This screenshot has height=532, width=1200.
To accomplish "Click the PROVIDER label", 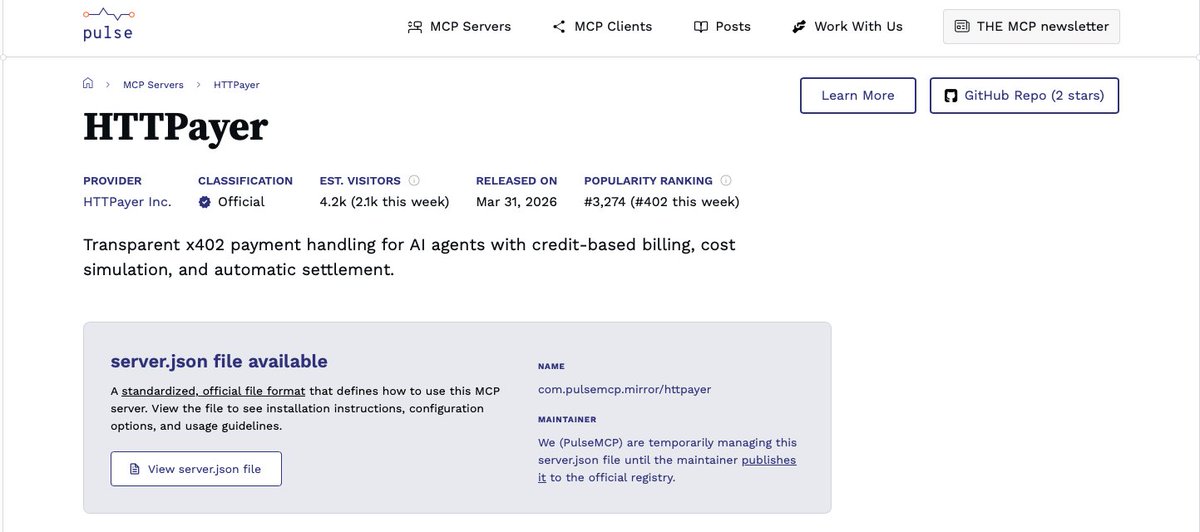I will (x=112, y=181).
